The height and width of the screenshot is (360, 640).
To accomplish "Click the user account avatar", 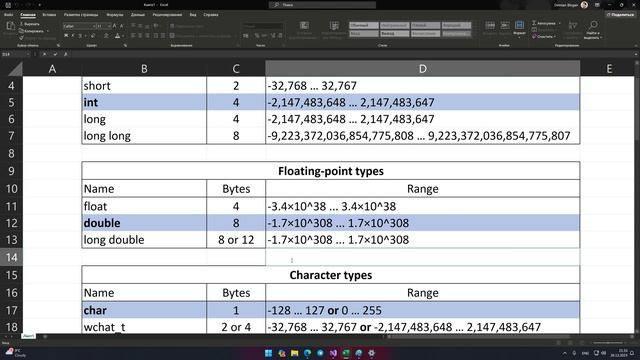I will [584, 5].
